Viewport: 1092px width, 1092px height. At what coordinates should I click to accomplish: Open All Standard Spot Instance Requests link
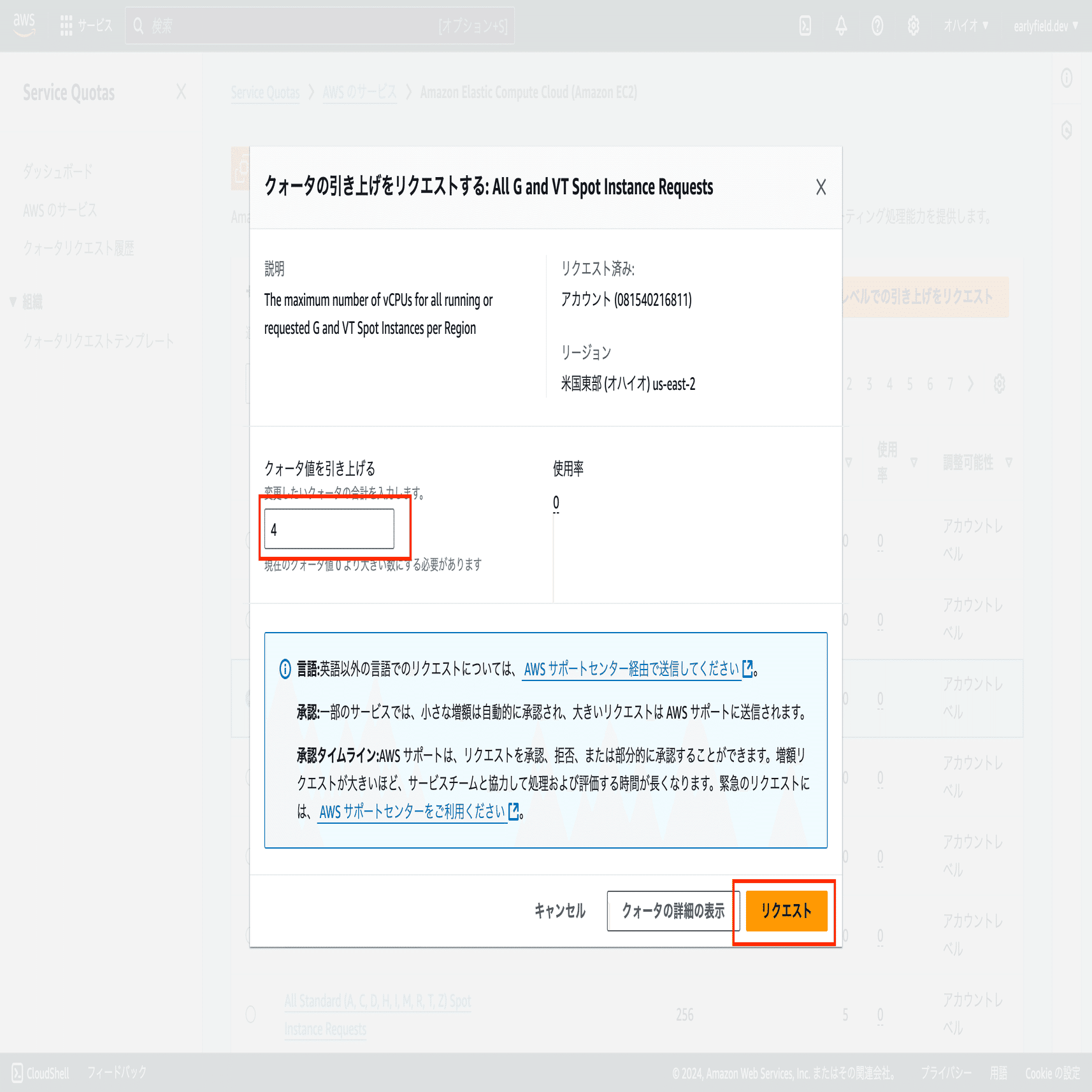click(x=378, y=1015)
